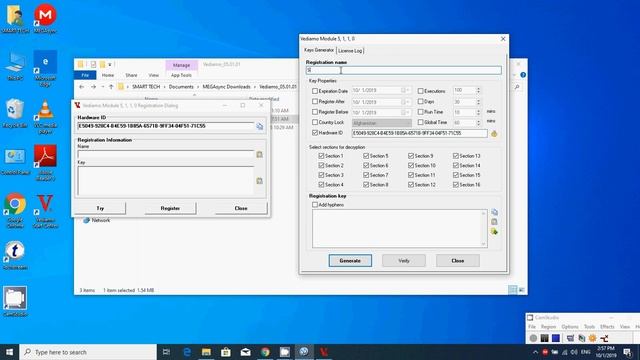This screenshot has width=640, height=360.
Task: Open Quick Access Toolbar dropdown in Explorer
Action: point(110,64)
